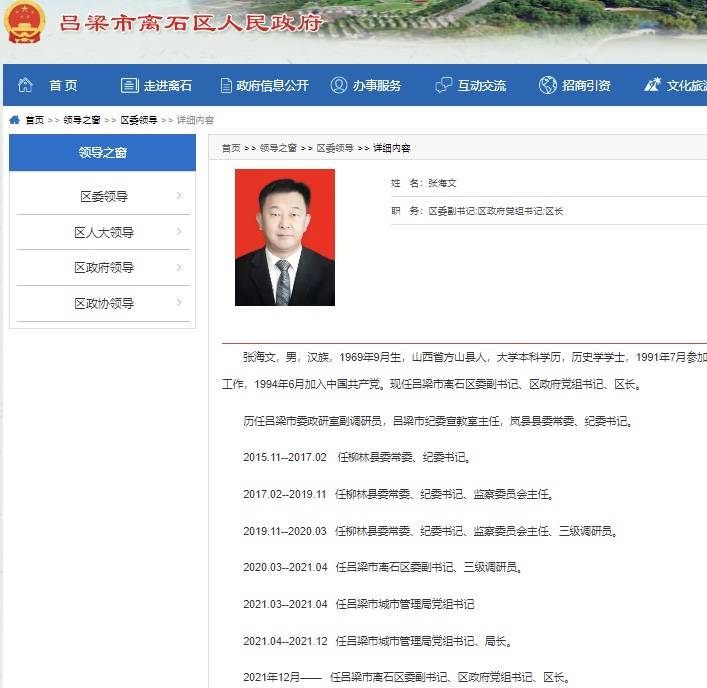
Task: Open the 办事服务 menu item
Action: [377, 85]
